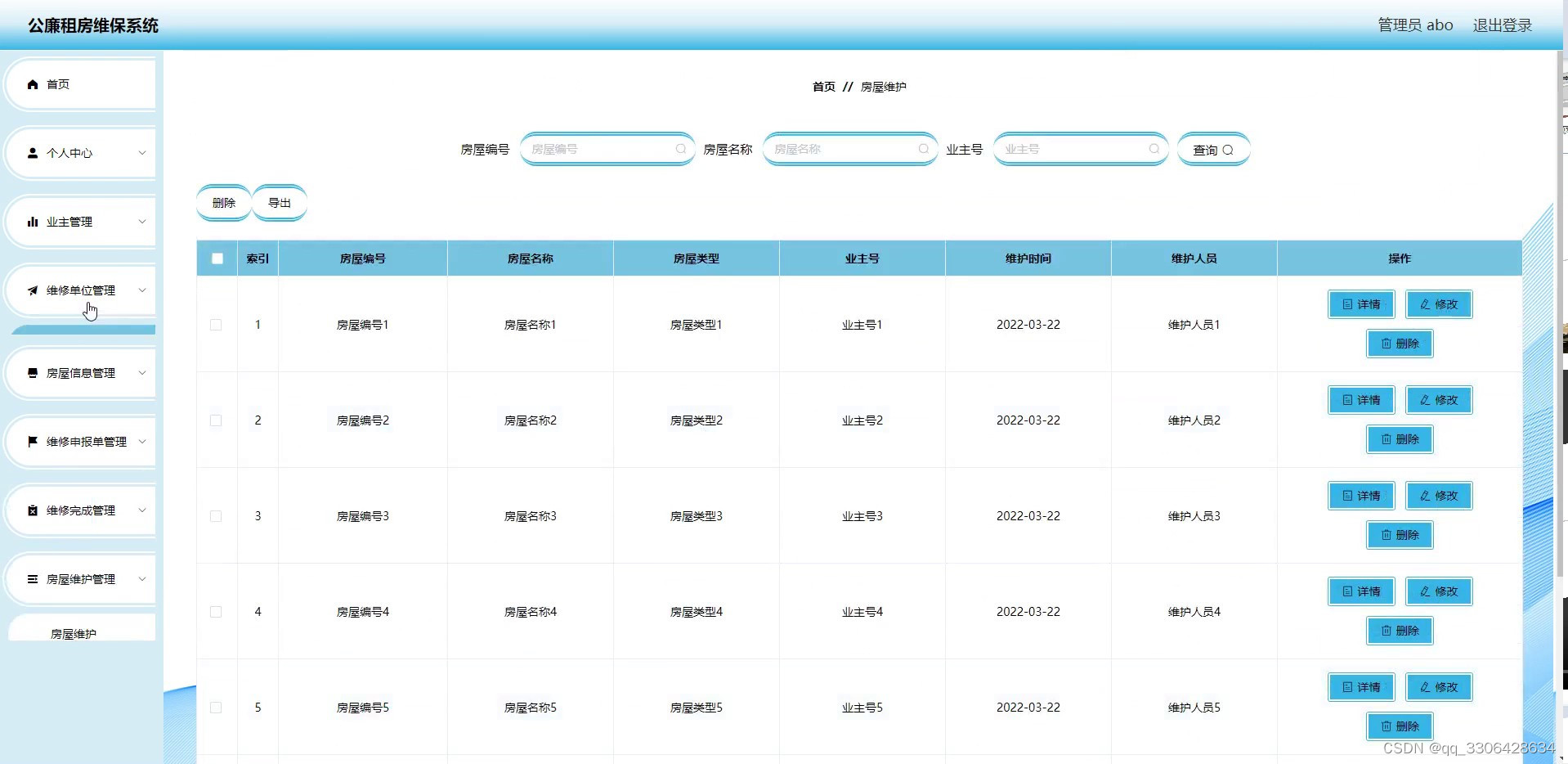Click the person icon for 个人中心
The image size is (1568, 764).
(x=33, y=153)
